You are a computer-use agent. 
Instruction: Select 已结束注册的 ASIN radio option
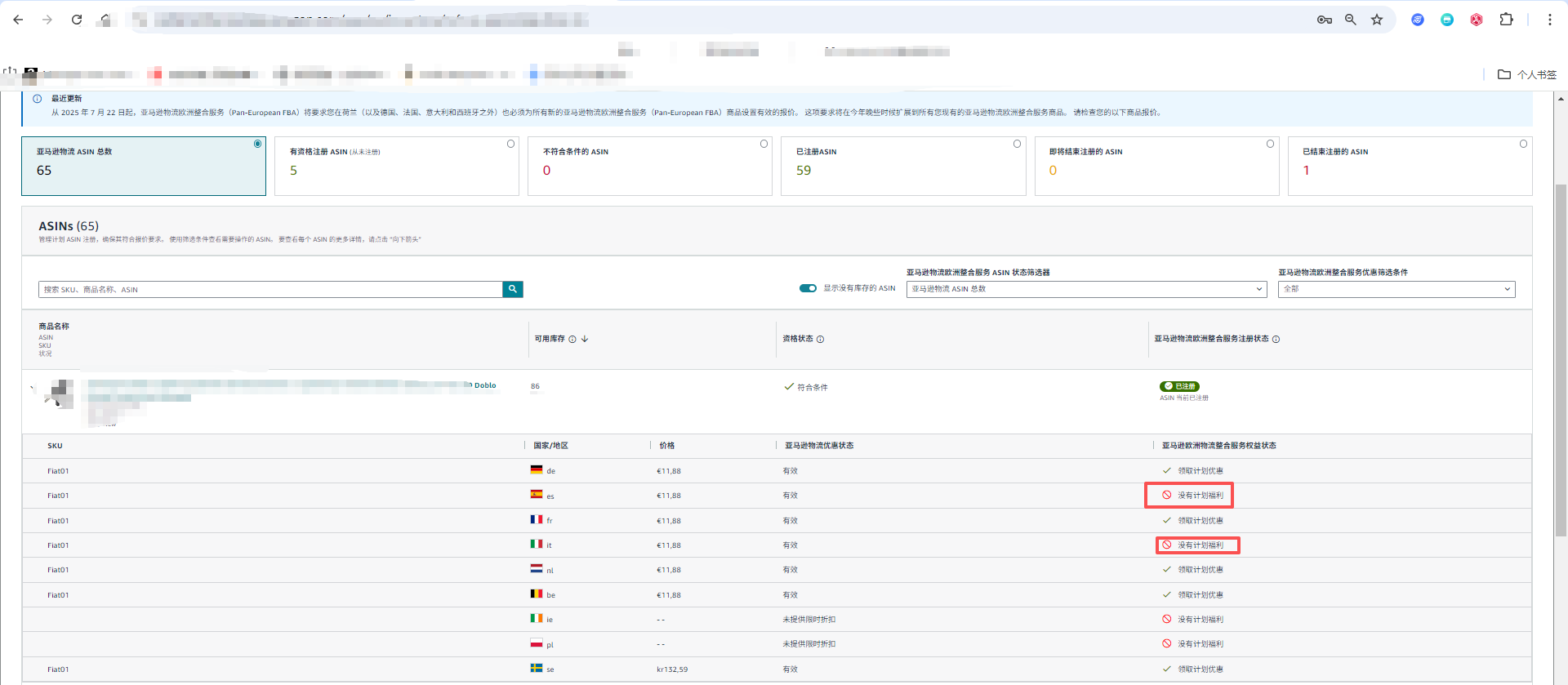pos(1523,144)
